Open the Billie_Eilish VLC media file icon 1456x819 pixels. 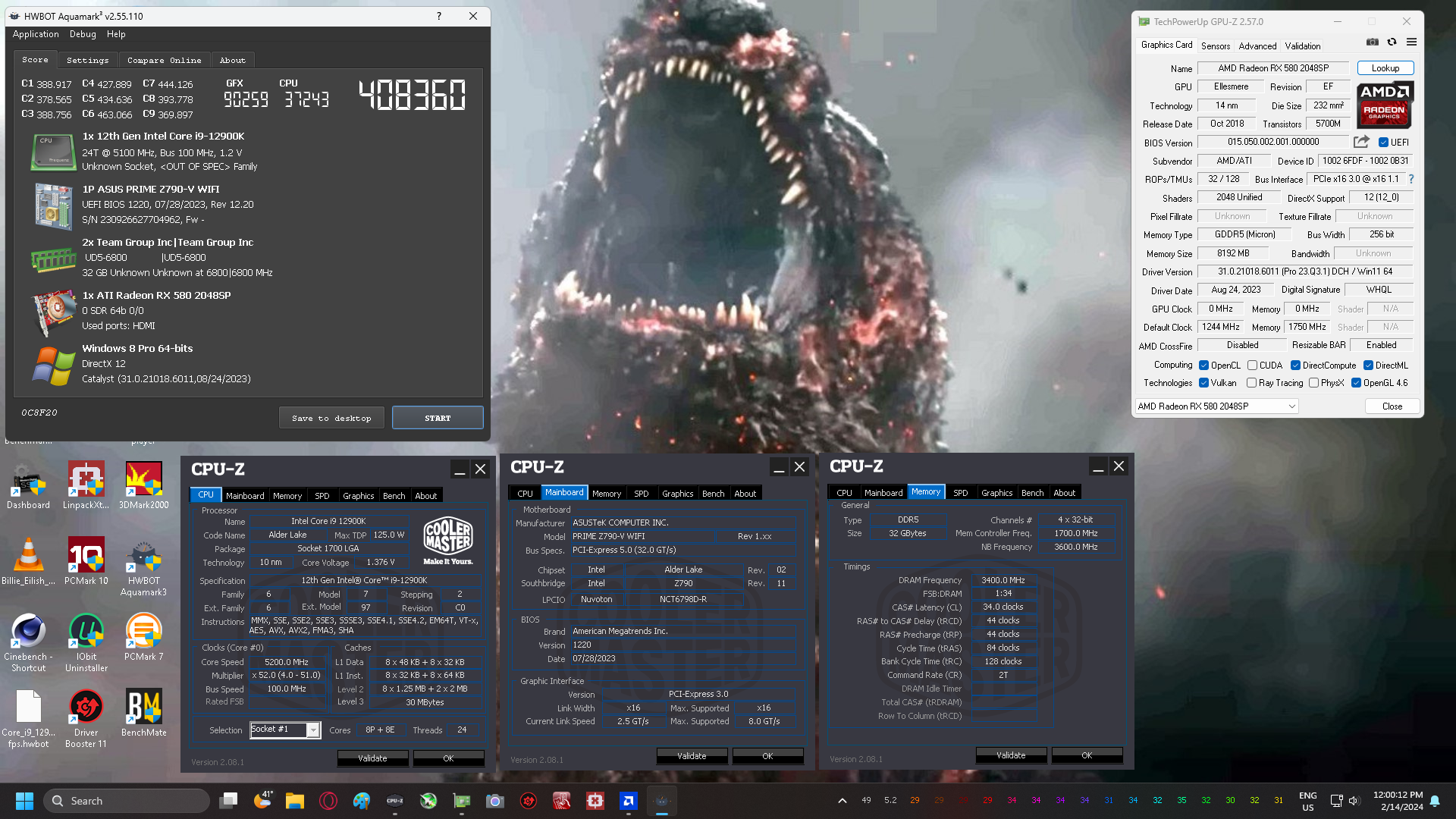[29, 561]
